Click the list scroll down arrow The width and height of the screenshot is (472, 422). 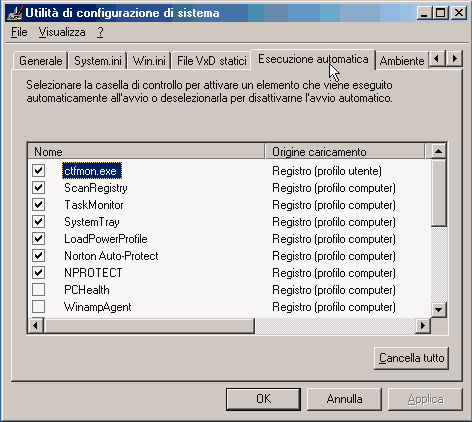point(438,309)
